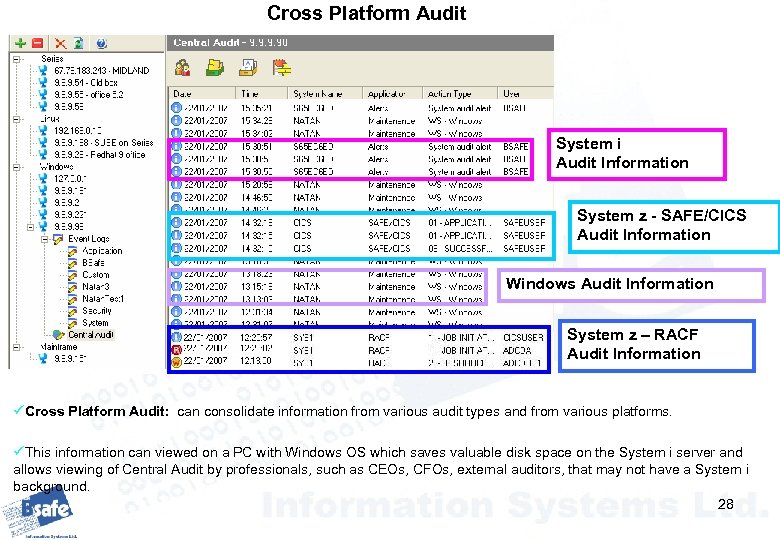The height and width of the screenshot is (540, 780).
Task: Click the green folder tray icon
Action: 215,68
